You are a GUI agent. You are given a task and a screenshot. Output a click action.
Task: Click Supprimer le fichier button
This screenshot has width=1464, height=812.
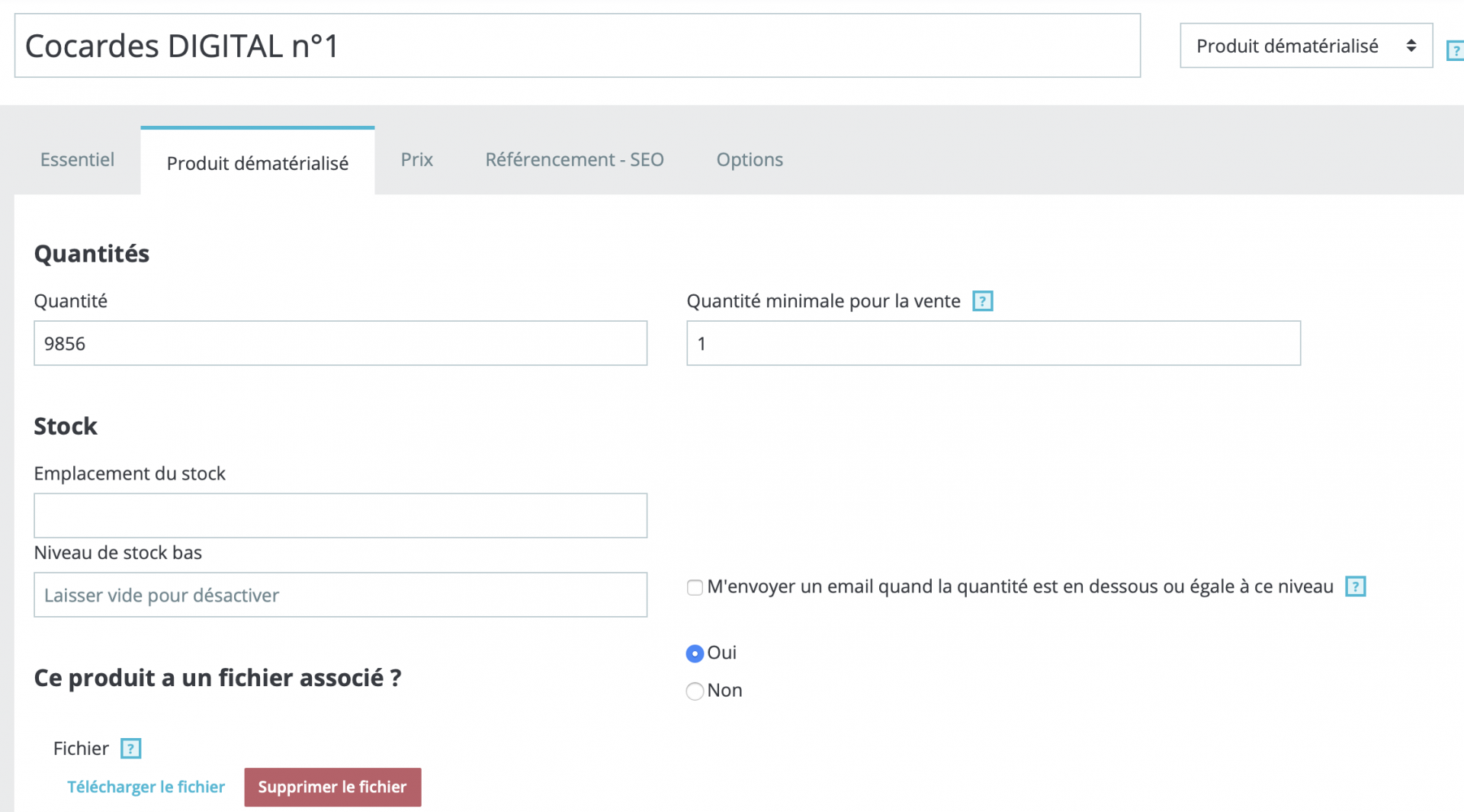pos(332,787)
